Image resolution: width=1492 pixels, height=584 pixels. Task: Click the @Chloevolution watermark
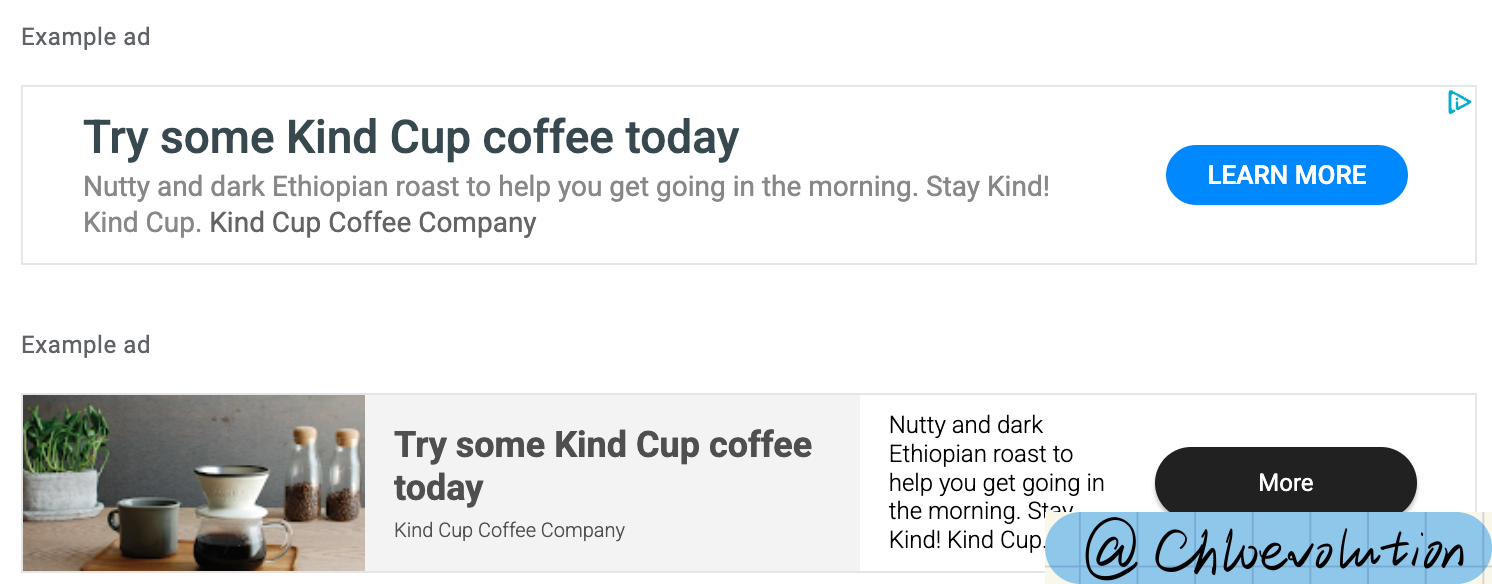point(1269,548)
